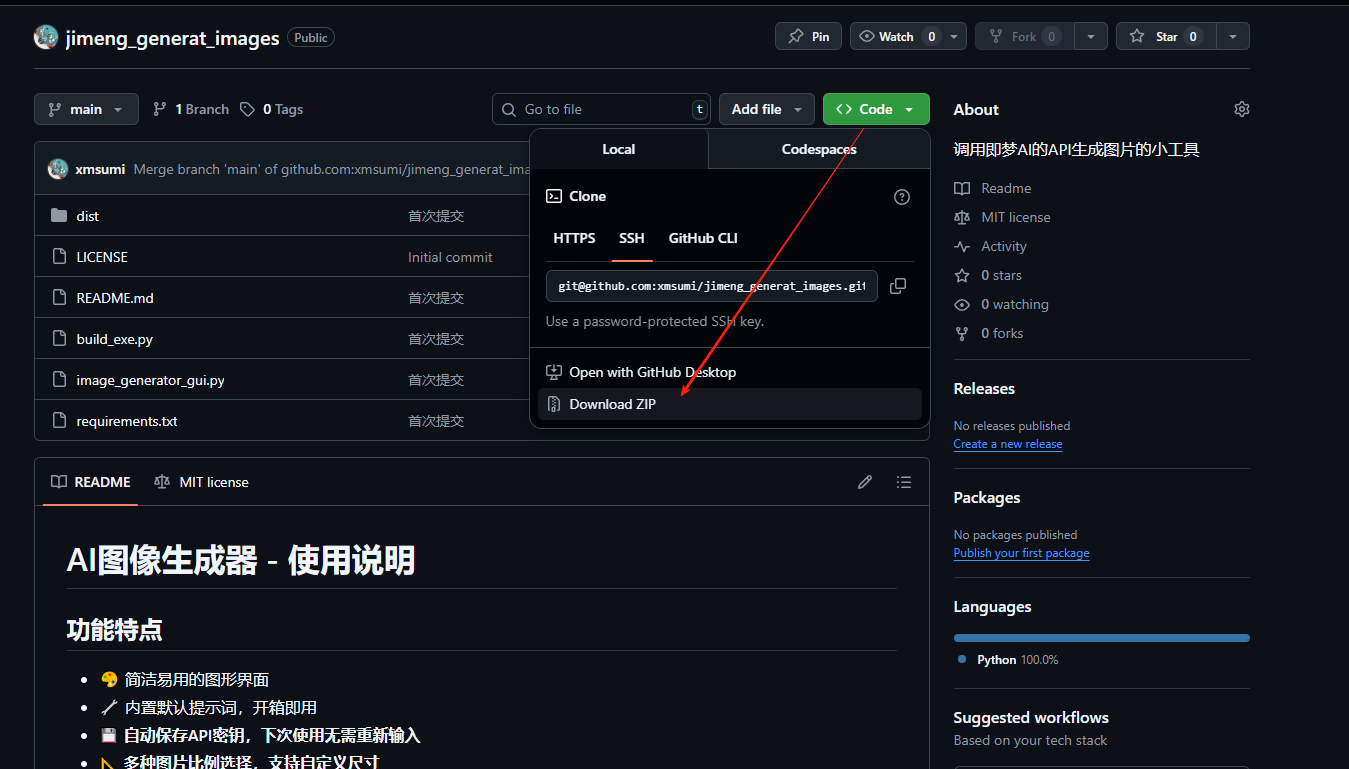Viewport: 1349px width, 769px height.
Task: Select the SSH clone tab
Action: (632, 238)
